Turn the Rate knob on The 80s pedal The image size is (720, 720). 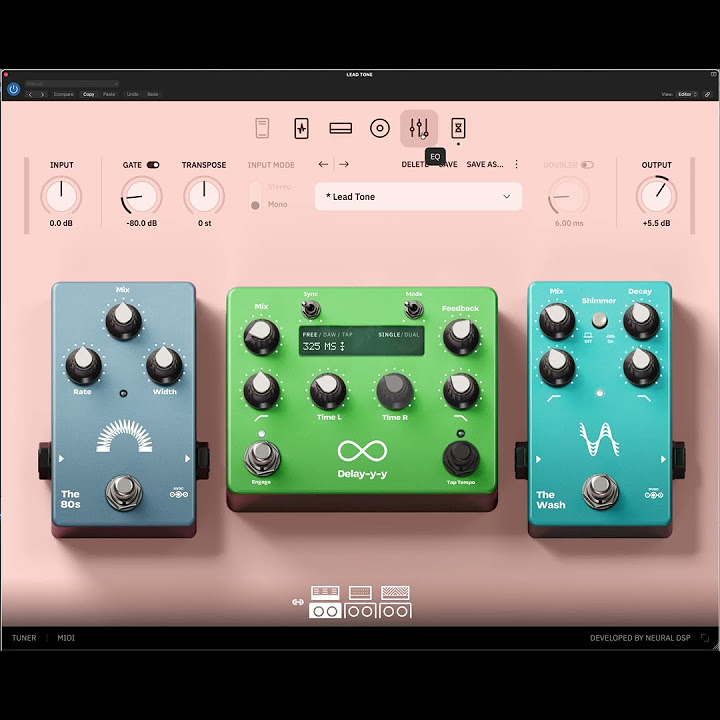83,365
